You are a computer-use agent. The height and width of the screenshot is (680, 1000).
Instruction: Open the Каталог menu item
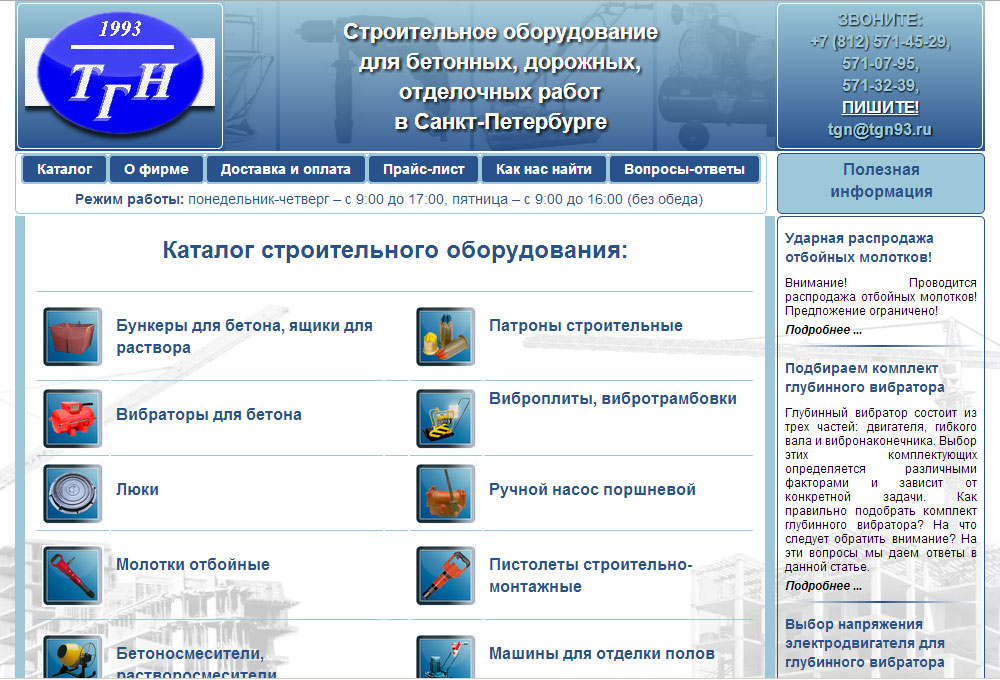[64, 169]
